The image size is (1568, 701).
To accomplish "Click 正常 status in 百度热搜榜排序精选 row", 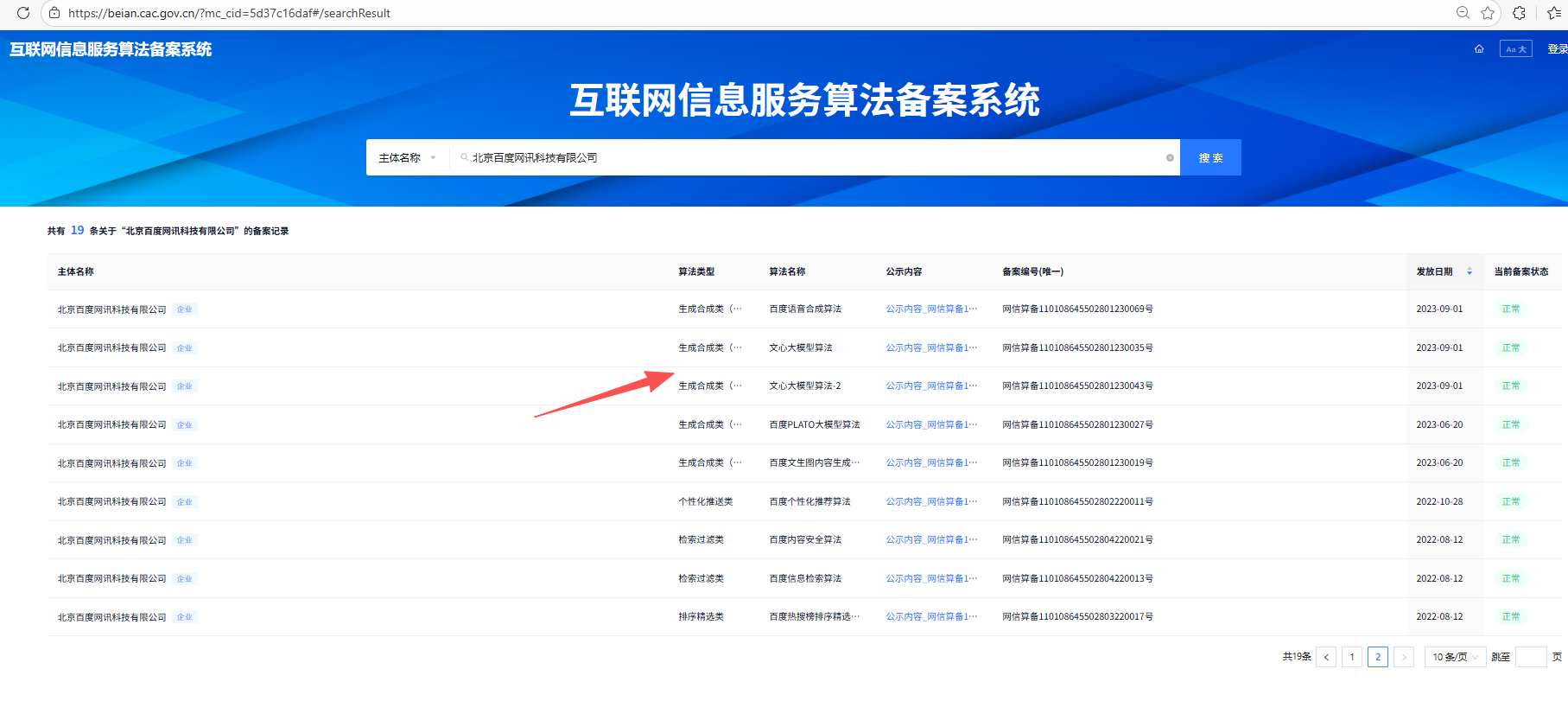I will [x=1511, y=617].
